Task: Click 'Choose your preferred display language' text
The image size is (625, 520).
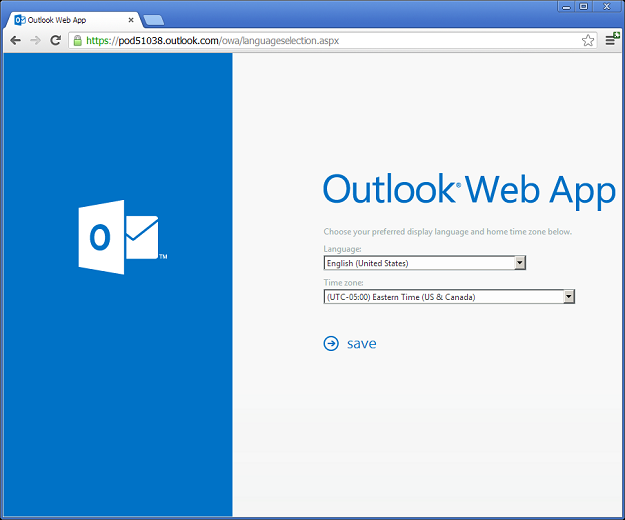Action: 448,232
